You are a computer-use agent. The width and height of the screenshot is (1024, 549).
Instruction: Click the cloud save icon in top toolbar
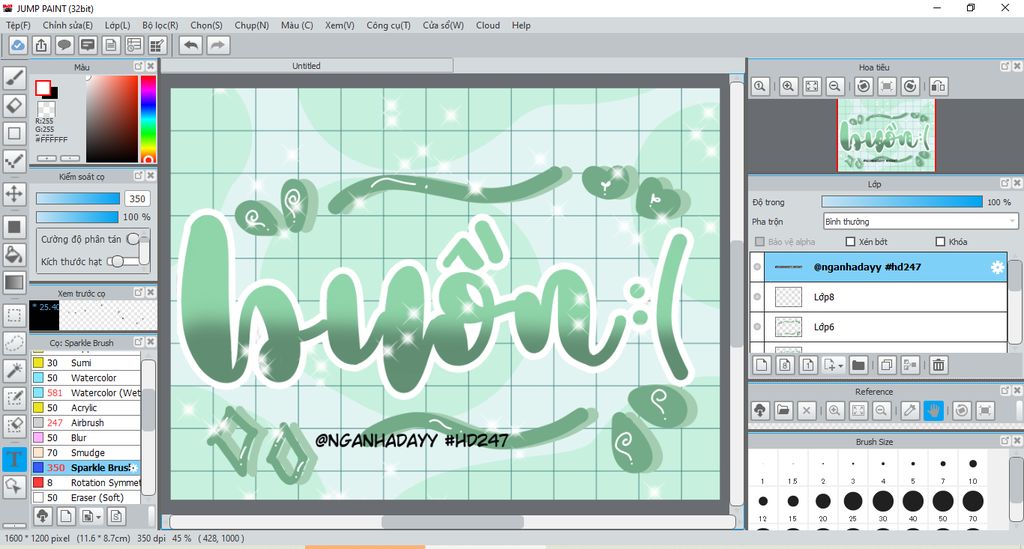pos(18,45)
